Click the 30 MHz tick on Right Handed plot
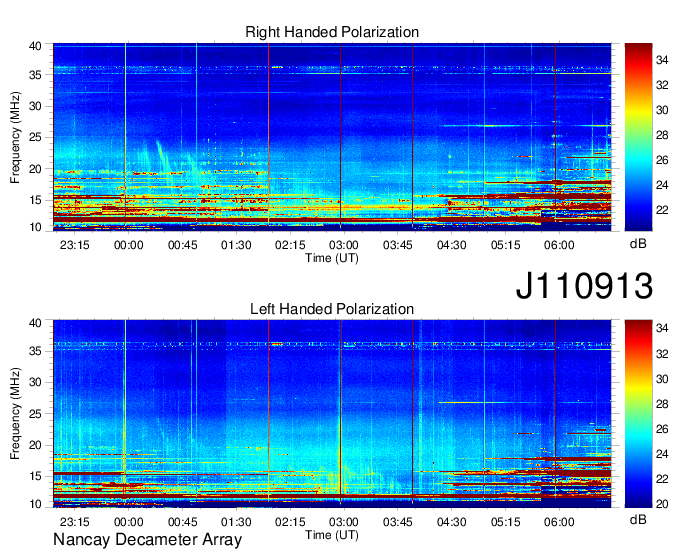Image resolution: width=680 pixels, height=552 pixels. point(35,106)
